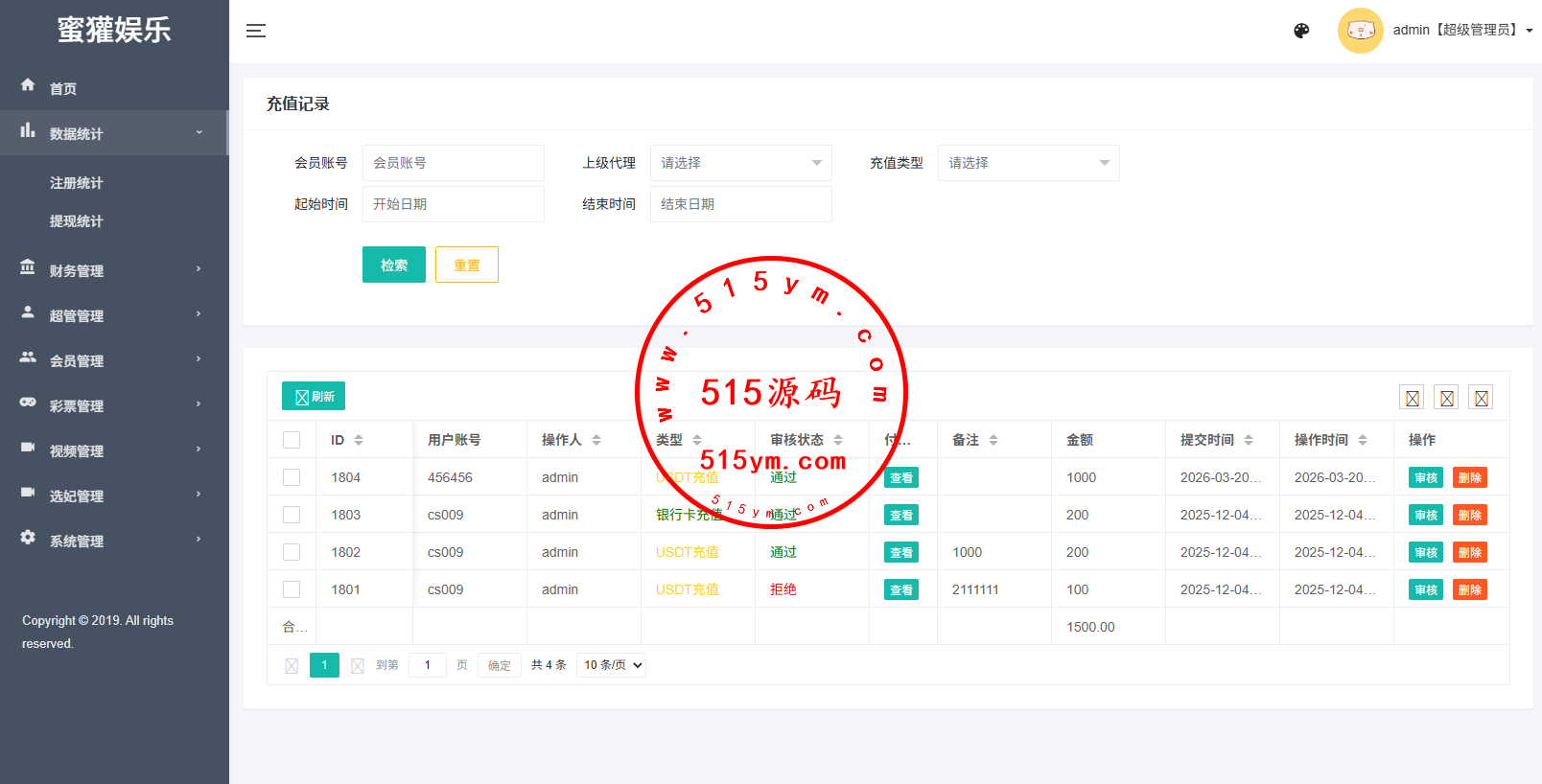Open the theme color palette icon

pyautogui.click(x=1301, y=31)
